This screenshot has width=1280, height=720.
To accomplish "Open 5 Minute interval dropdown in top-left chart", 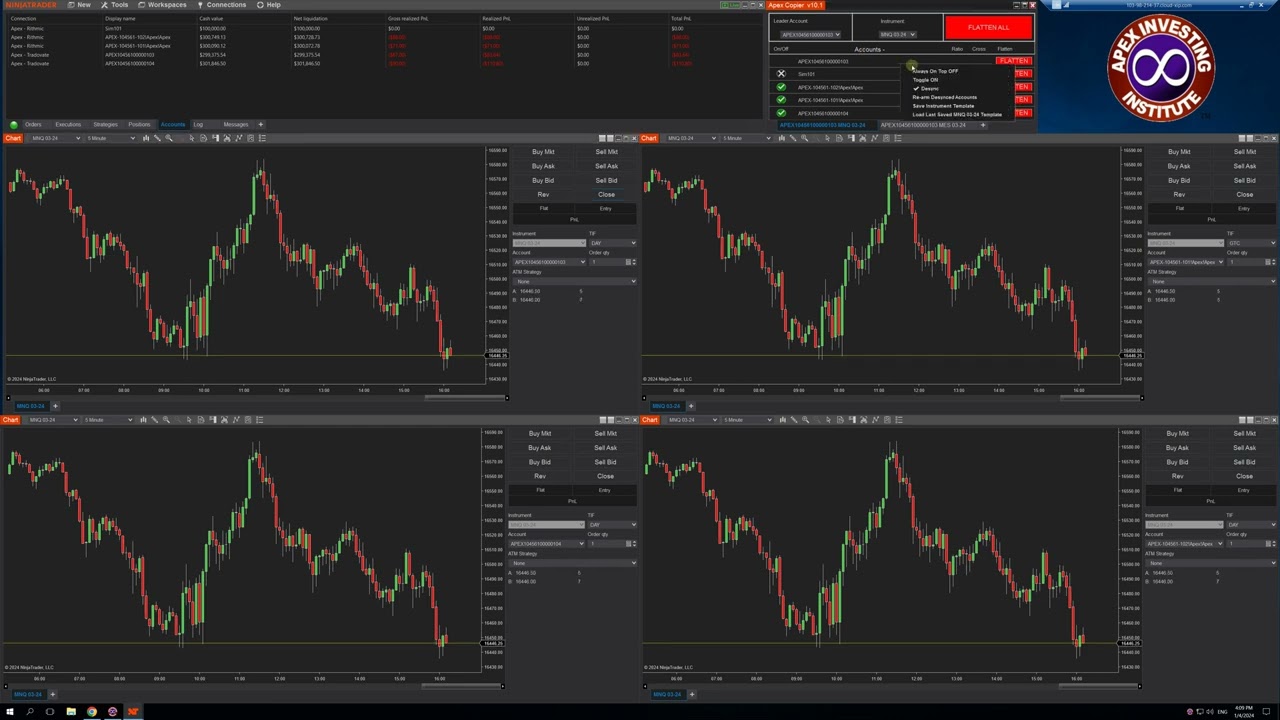I will tap(110, 138).
